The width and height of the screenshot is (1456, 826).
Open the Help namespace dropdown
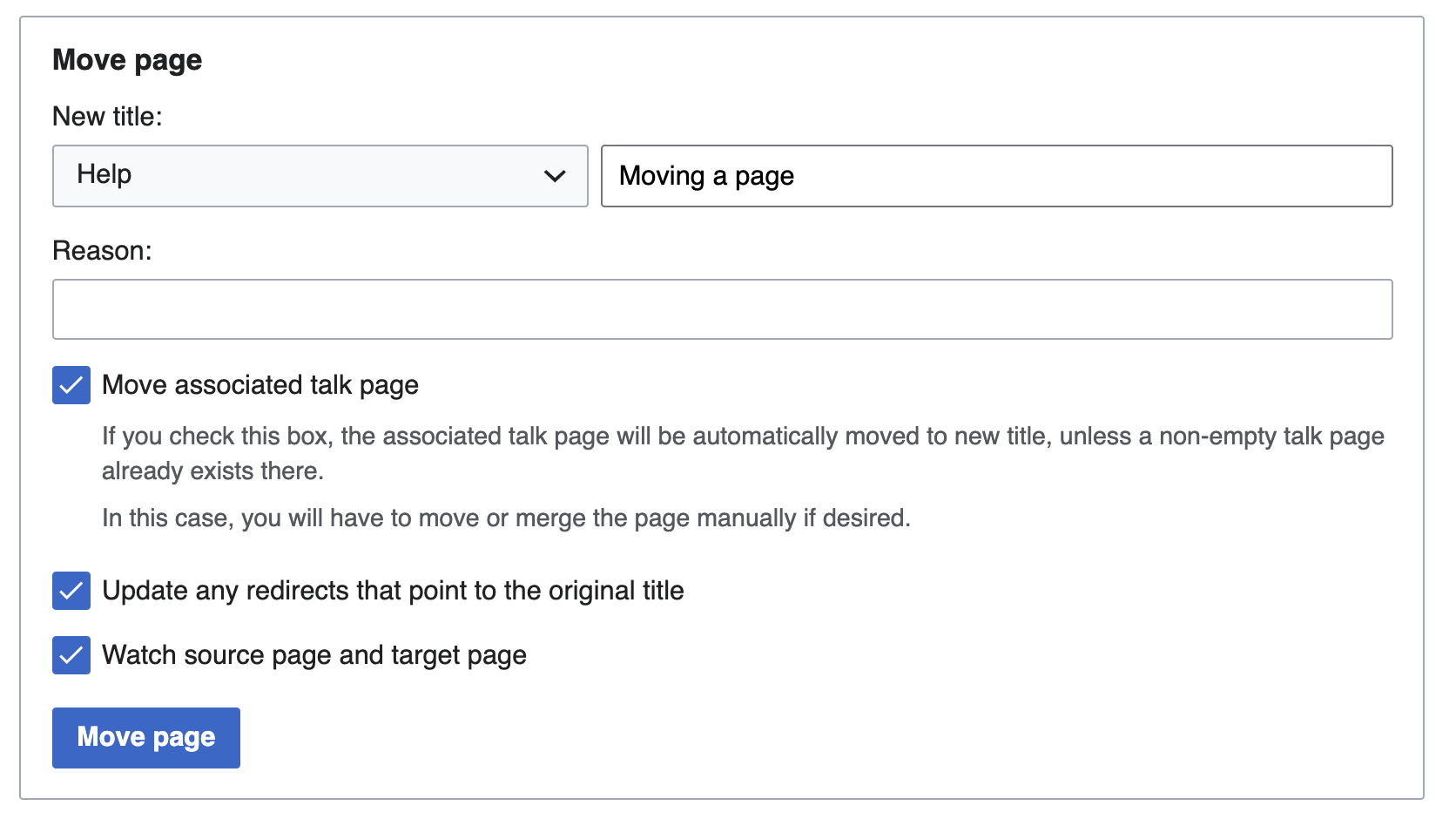[x=320, y=176]
